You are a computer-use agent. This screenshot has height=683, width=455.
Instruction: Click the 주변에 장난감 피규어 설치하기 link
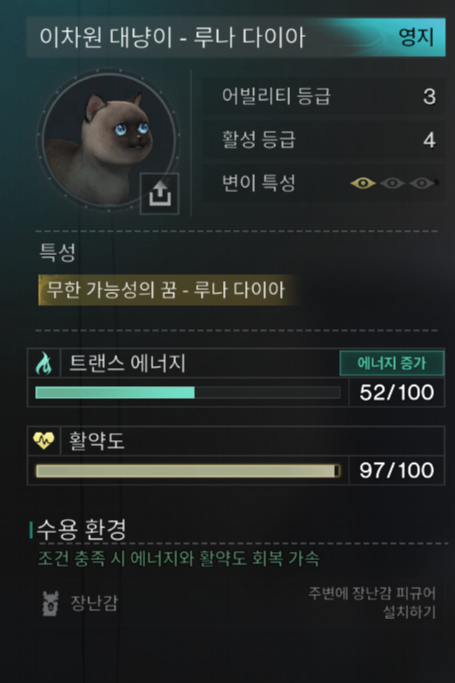[372, 603]
